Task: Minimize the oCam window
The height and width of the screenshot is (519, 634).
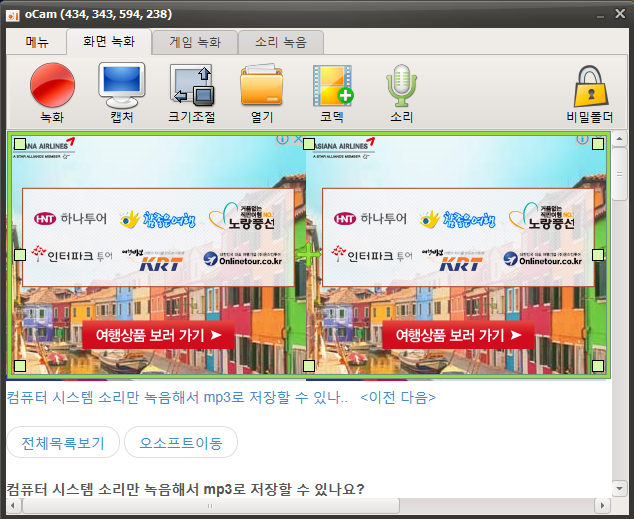Action: [x=600, y=15]
